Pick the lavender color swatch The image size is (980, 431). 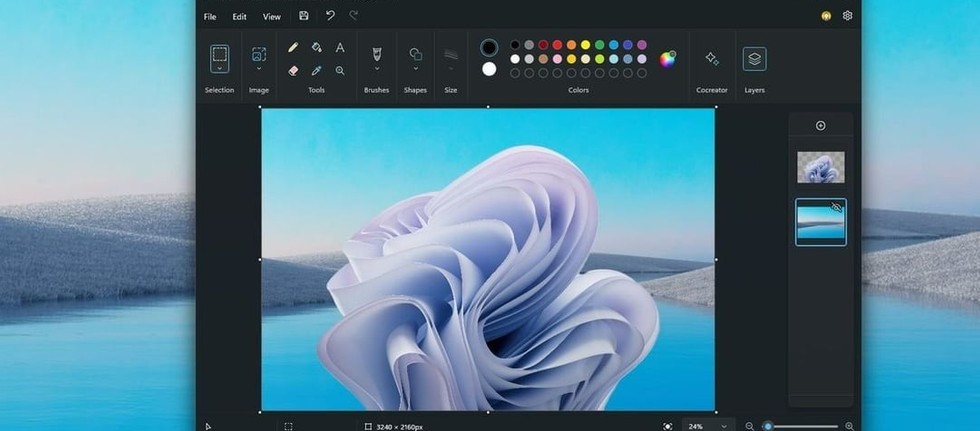(x=642, y=59)
